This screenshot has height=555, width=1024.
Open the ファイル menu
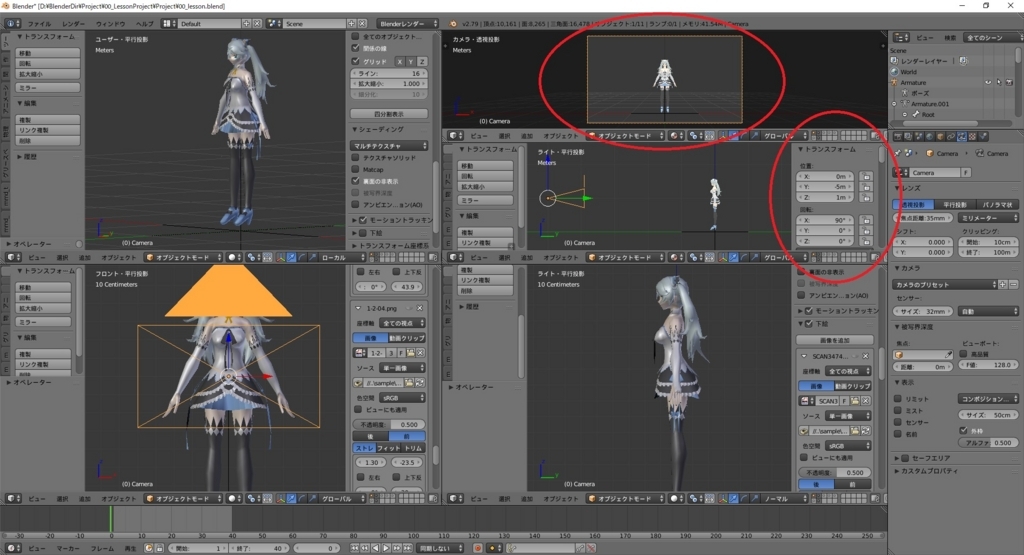click(39, 24)
